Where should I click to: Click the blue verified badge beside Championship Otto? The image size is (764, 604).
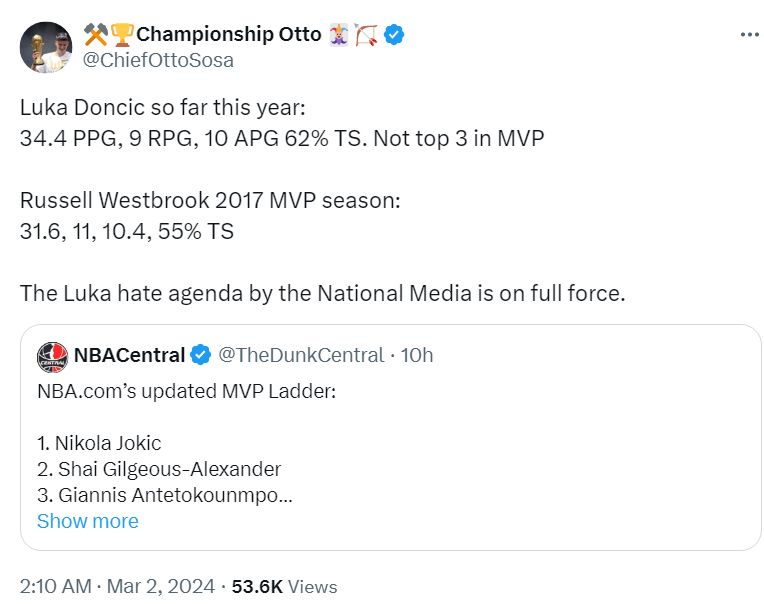[395, 35]
